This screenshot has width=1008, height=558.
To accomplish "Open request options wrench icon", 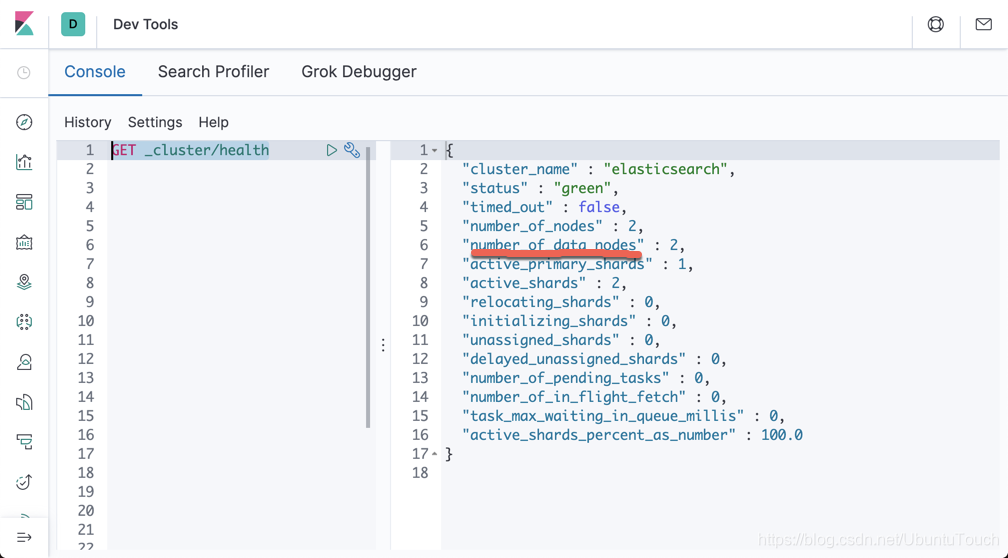I will point(352,150).
